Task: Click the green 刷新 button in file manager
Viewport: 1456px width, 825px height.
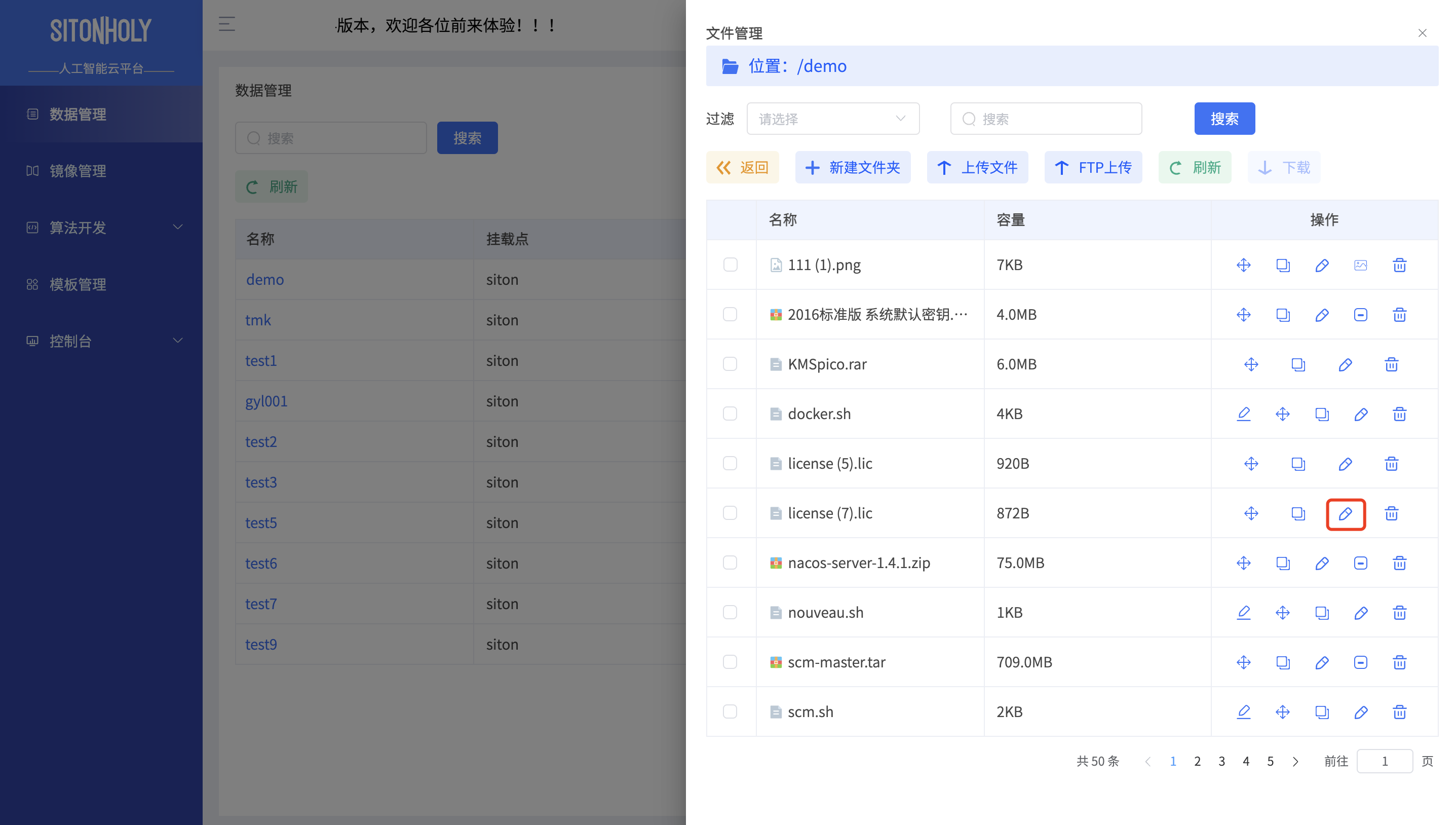Action: (x=1195, y=167)
